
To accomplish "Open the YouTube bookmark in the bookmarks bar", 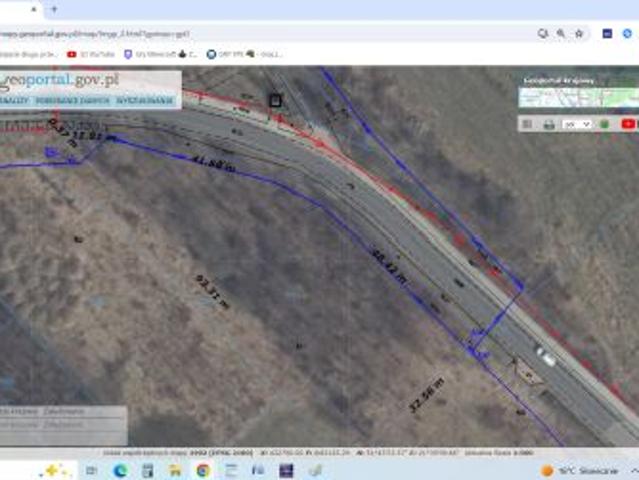I will tap(92, 54).
